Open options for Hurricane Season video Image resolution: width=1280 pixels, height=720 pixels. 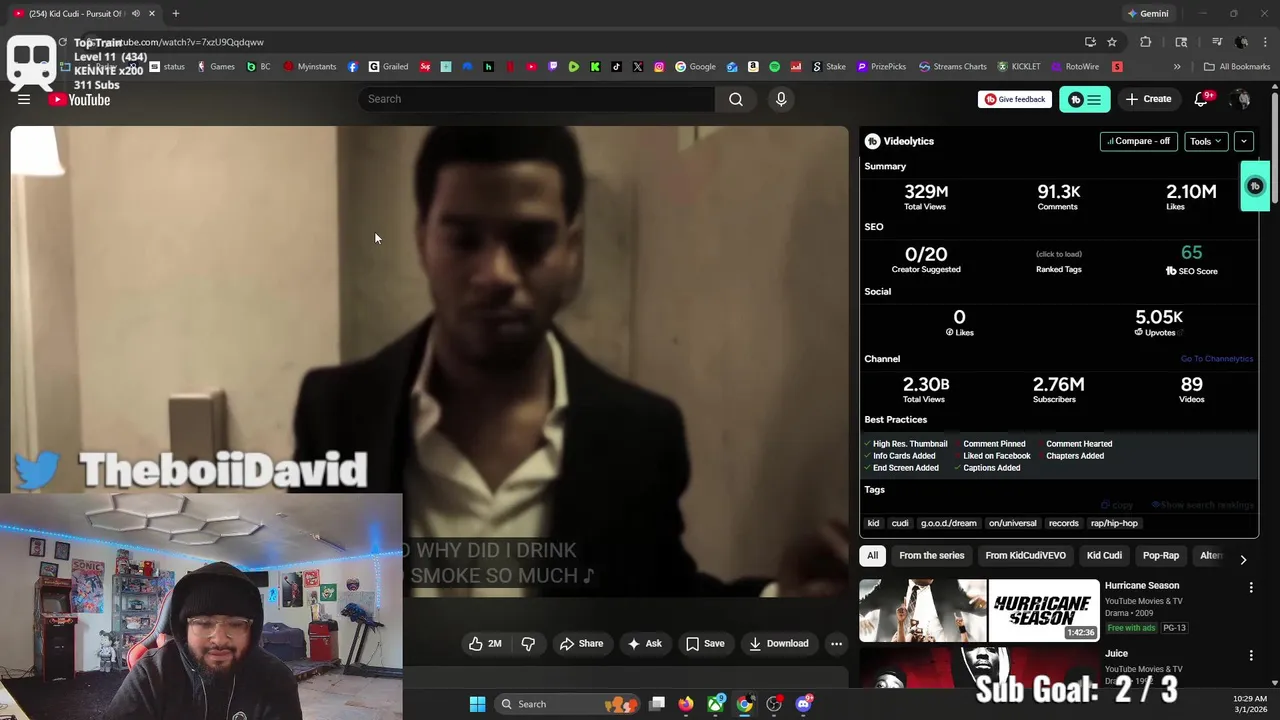tap(1250, 588)
